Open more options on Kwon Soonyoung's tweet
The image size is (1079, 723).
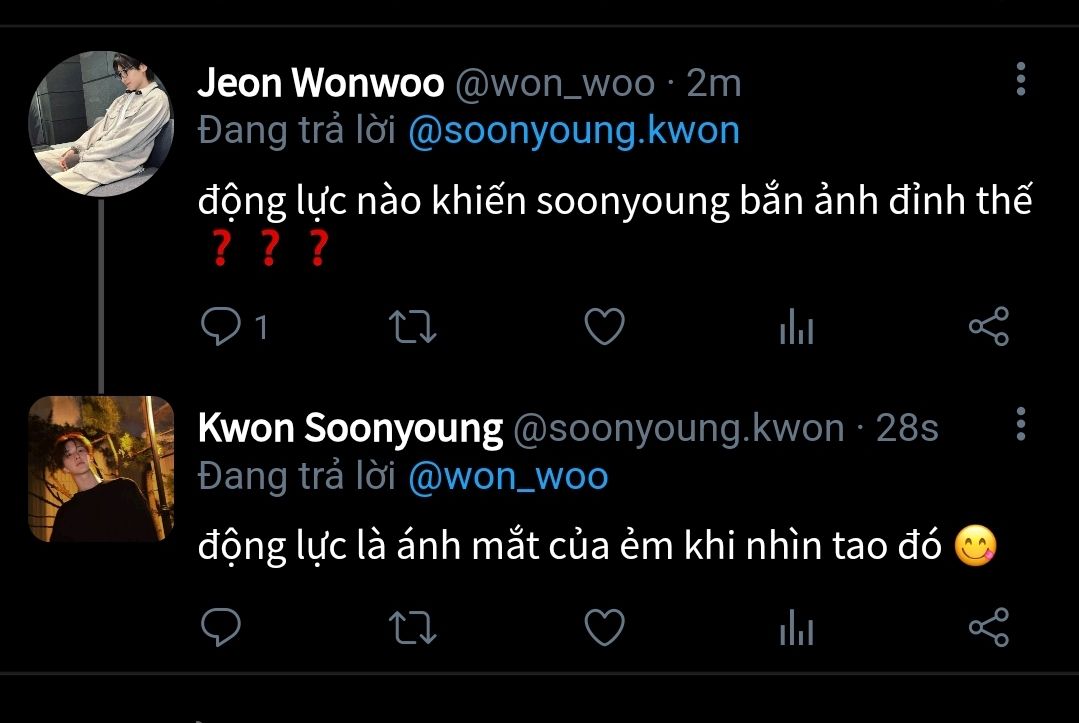point(1021,424)
